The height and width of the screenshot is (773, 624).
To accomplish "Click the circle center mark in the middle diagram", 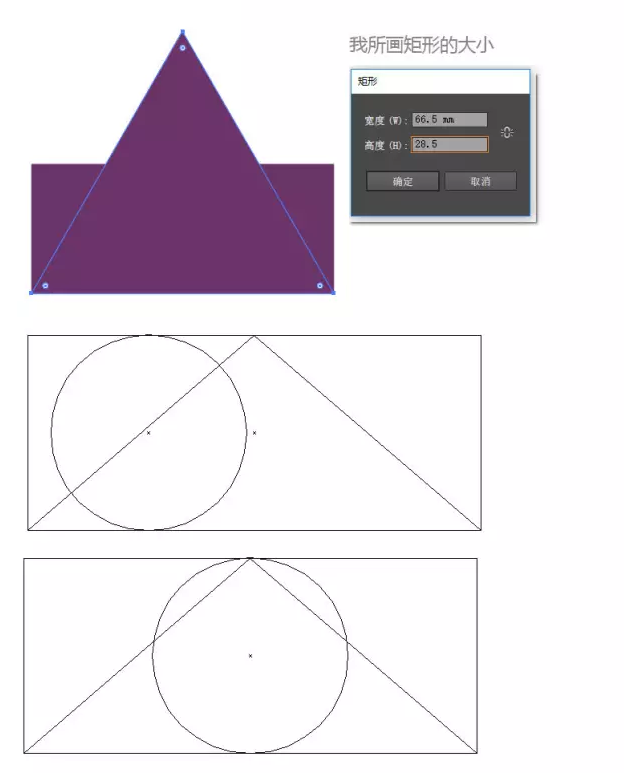I will tap(148, 433).
